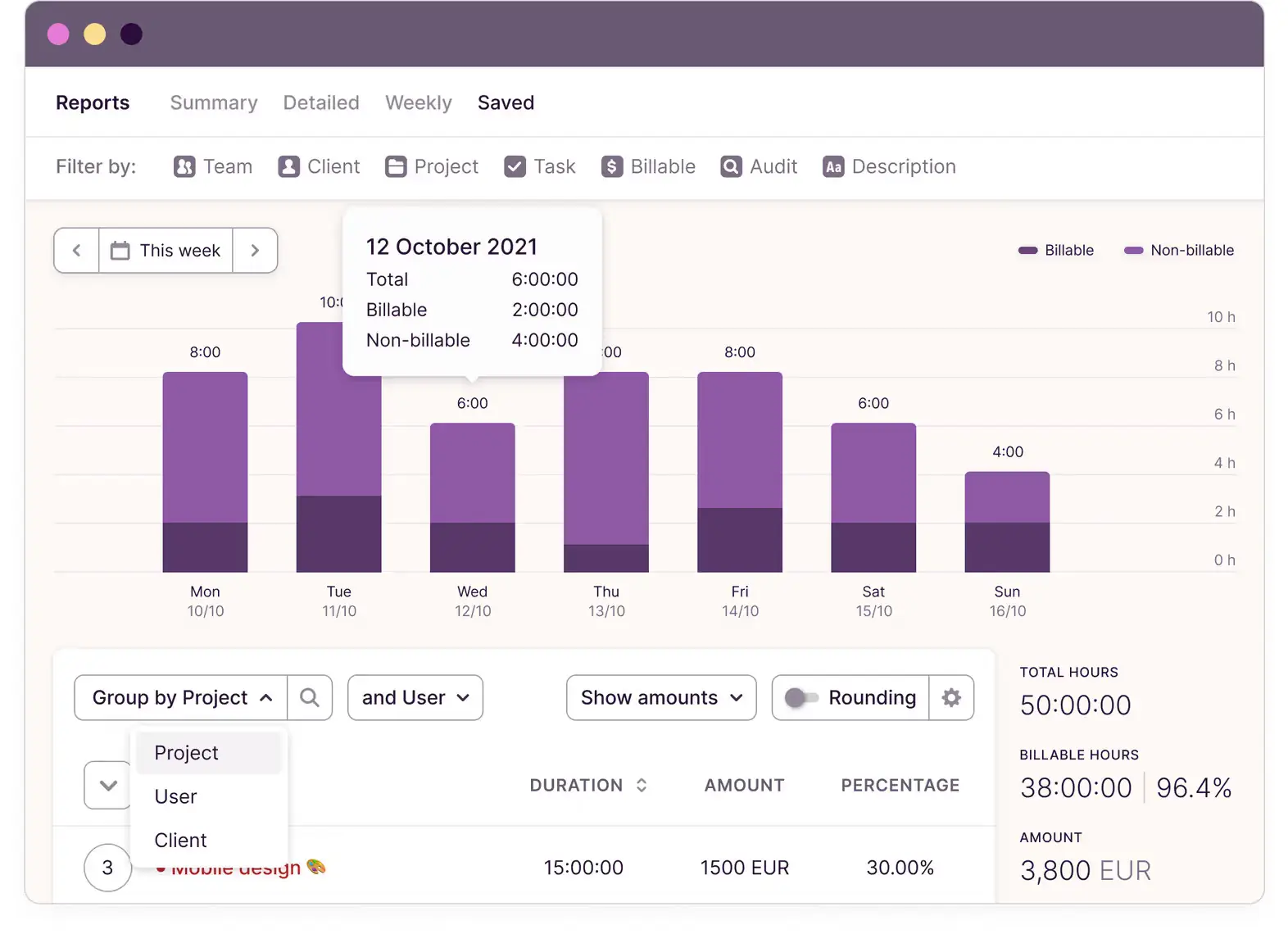Click the Client filter icon
This screenshot has width=1288, height=934.
pyautogui.click(x=288, y=167)
